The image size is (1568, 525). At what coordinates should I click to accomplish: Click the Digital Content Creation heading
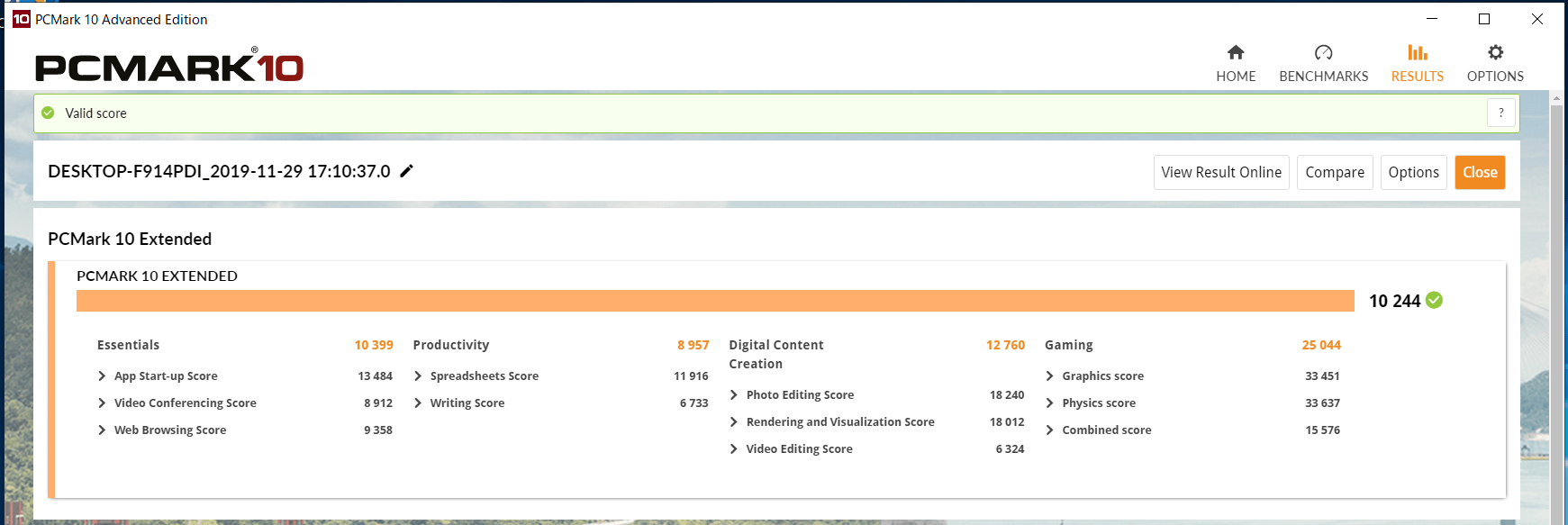click(x=776, y=354)
